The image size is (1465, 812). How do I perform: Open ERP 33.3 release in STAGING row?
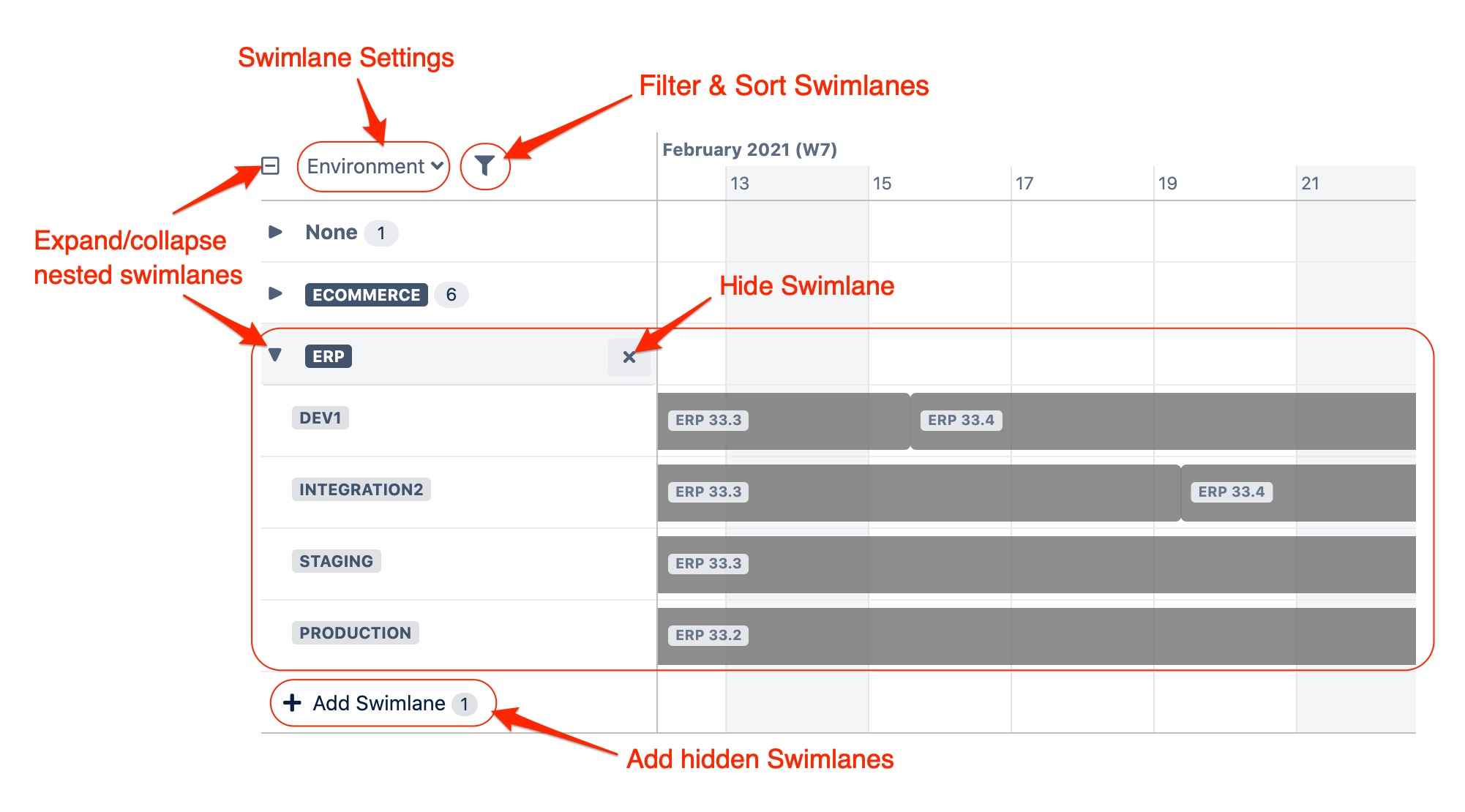click(x=708, y=564)
